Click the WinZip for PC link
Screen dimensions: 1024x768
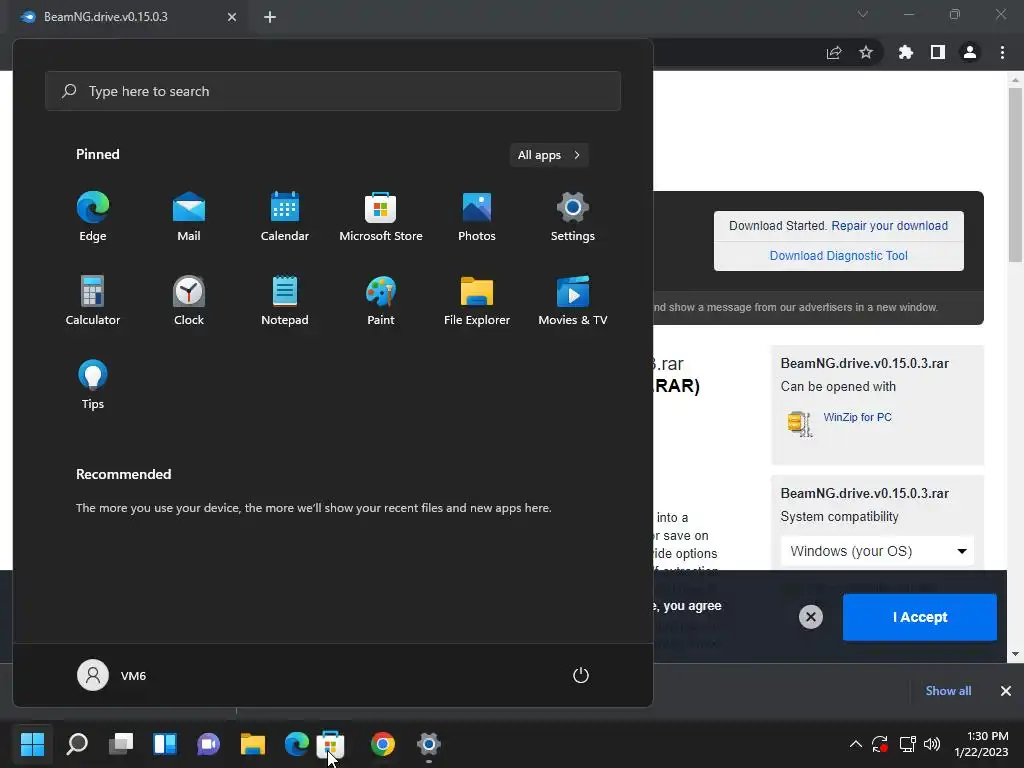[x=857, y=417]
